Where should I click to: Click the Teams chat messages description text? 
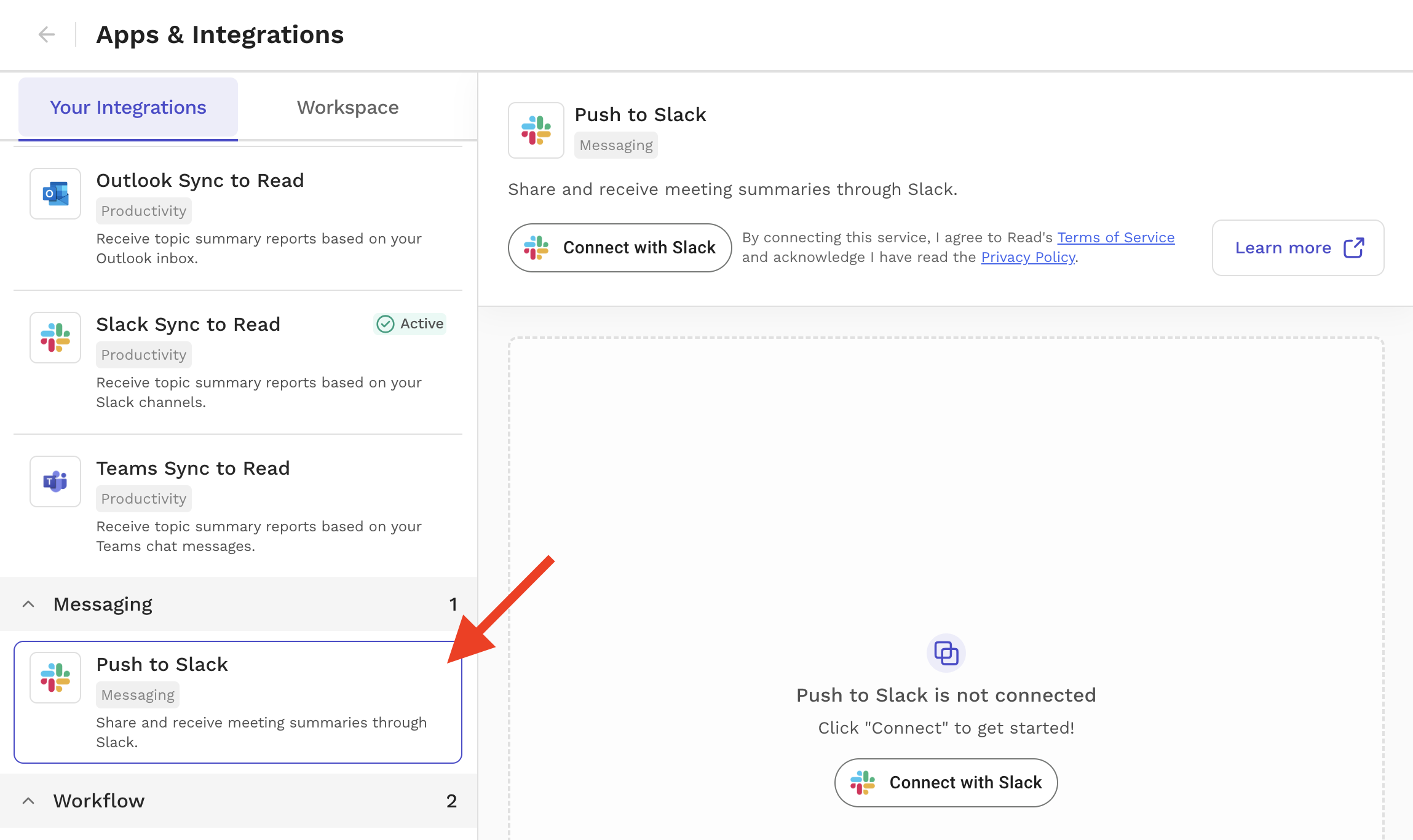259,536
